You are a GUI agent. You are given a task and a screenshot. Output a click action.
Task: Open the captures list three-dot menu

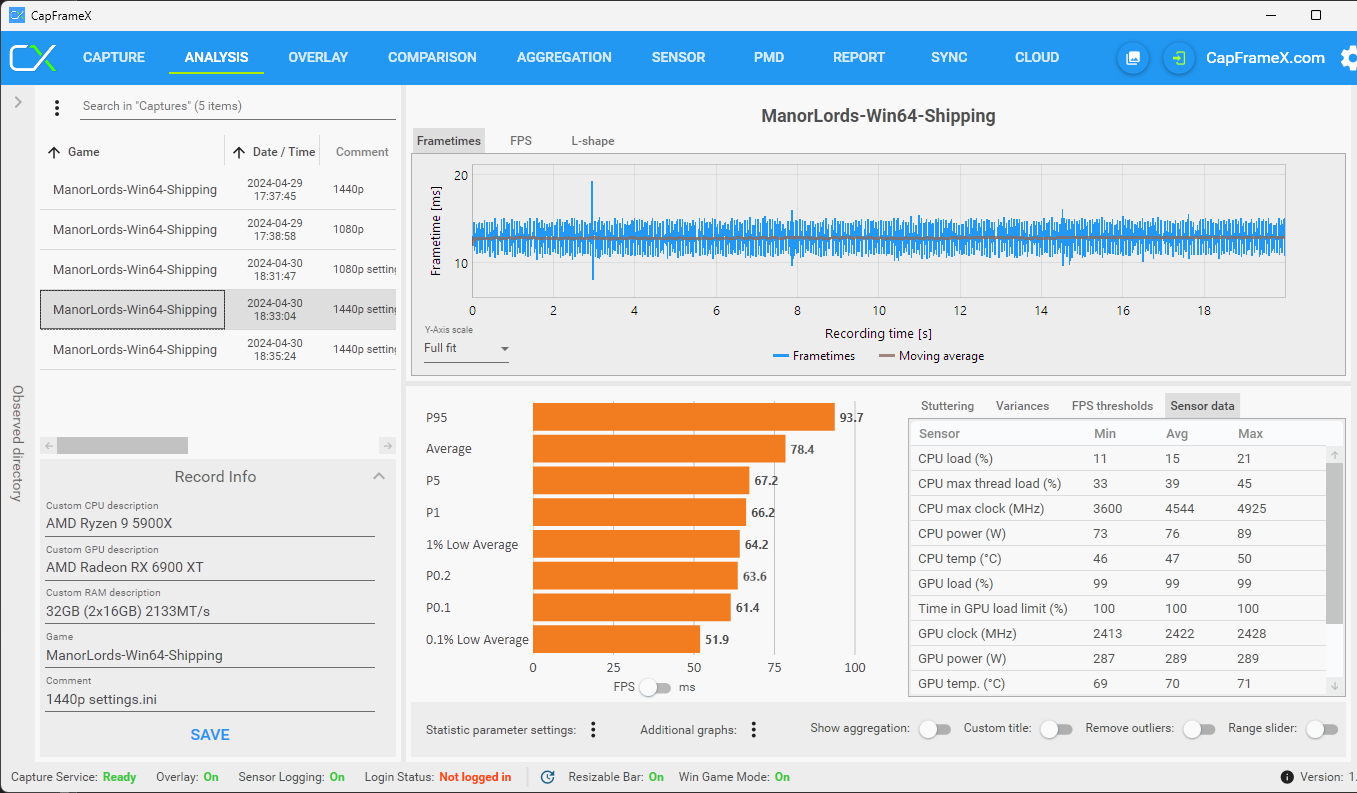click(x=57, y=107)
